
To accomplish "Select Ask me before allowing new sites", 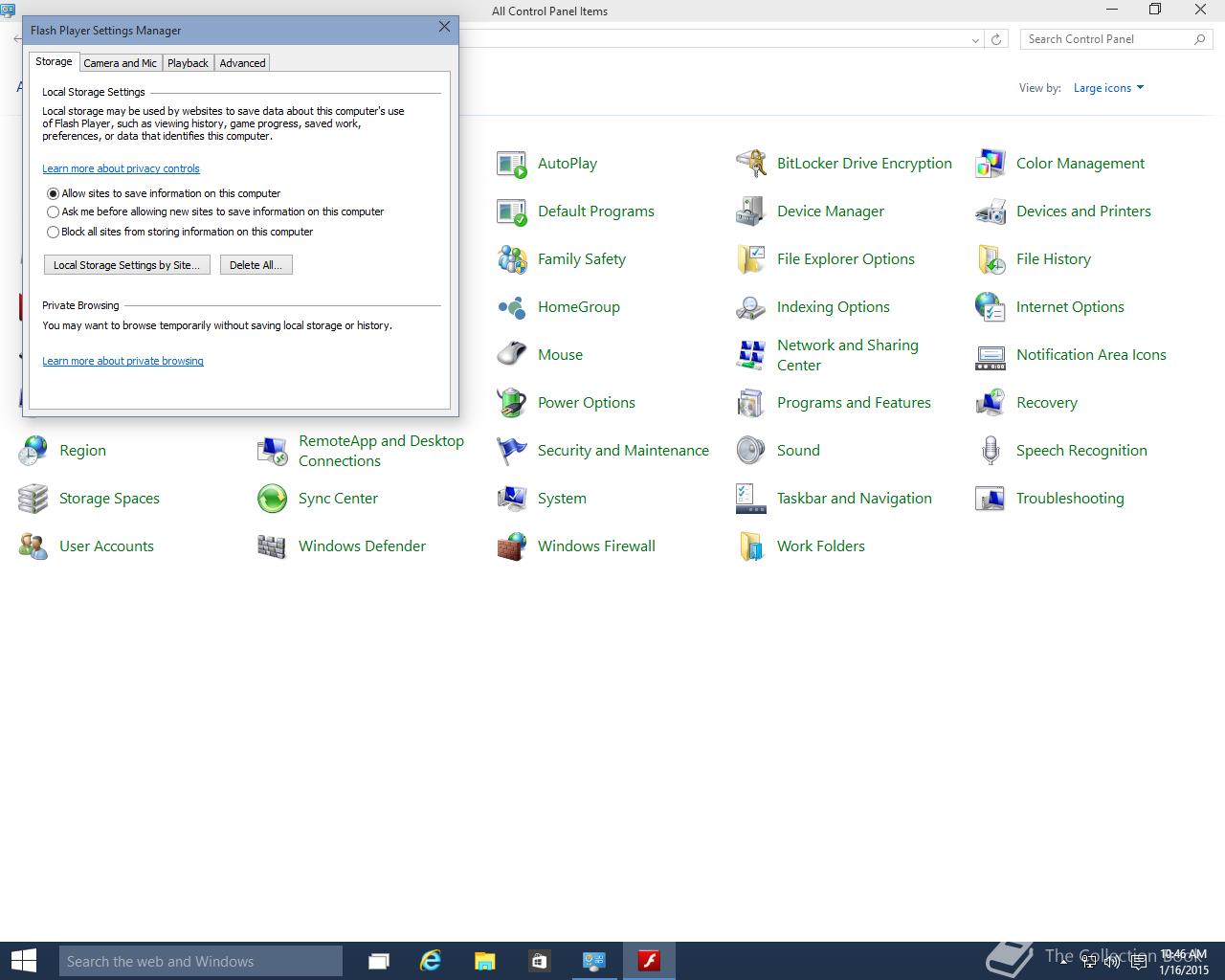I will [54, 212].
